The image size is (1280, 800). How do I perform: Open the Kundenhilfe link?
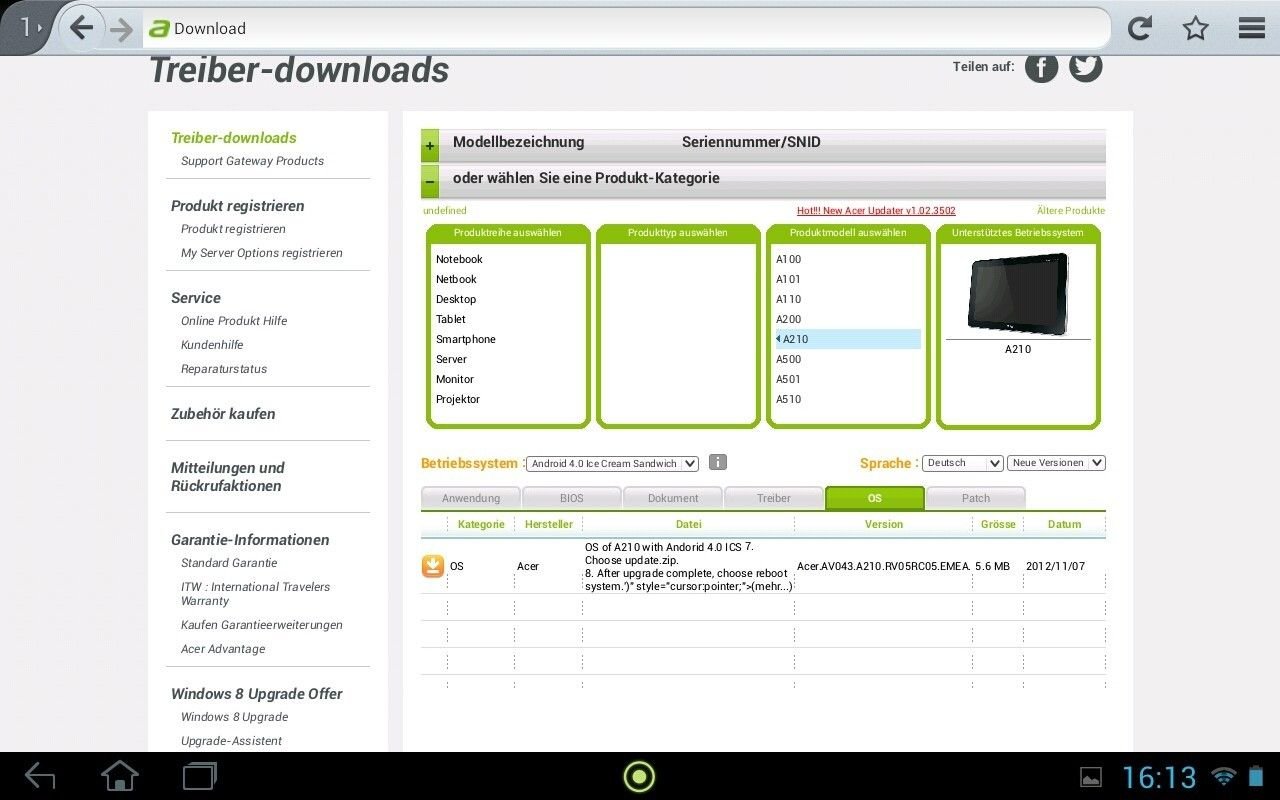[212, 345]
